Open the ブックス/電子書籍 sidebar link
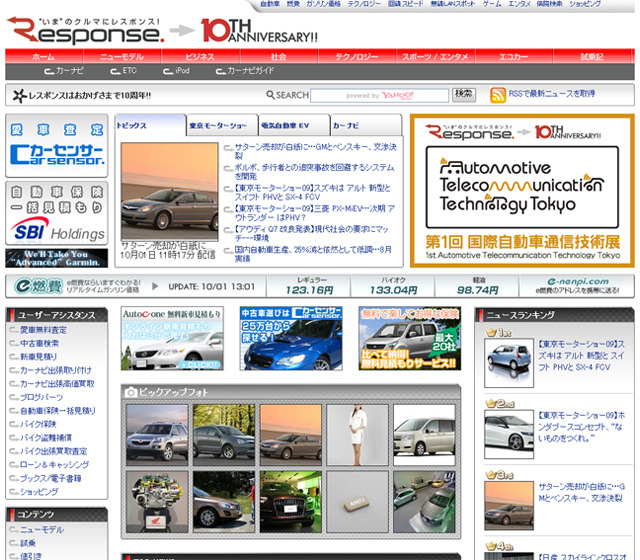Viewport: 640px width, 560px height. [x=51, y=478]
